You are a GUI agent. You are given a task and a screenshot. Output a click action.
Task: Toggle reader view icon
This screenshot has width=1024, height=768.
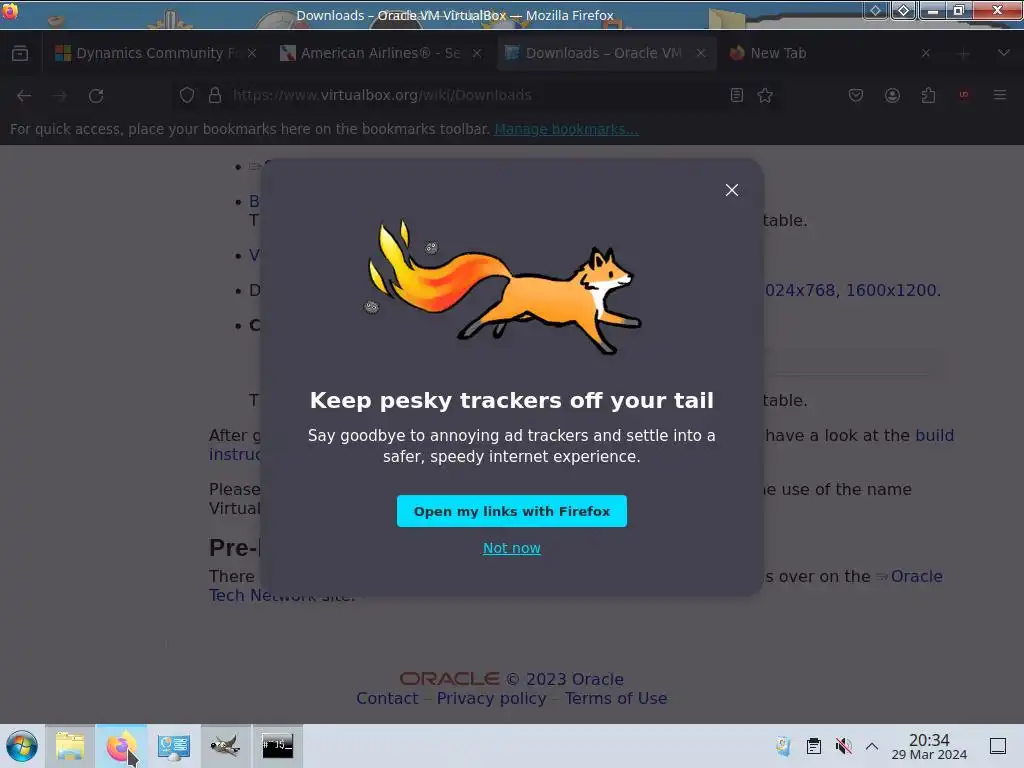(x=737, y=95)
